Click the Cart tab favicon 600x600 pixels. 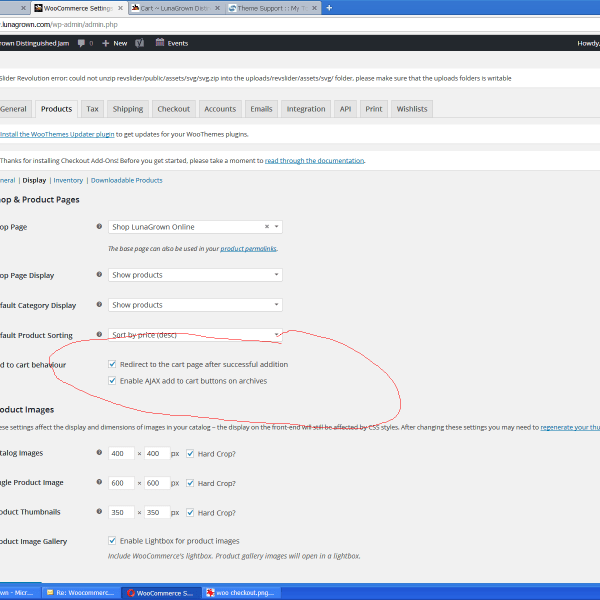pyautogui.click(x=135, y=8)
